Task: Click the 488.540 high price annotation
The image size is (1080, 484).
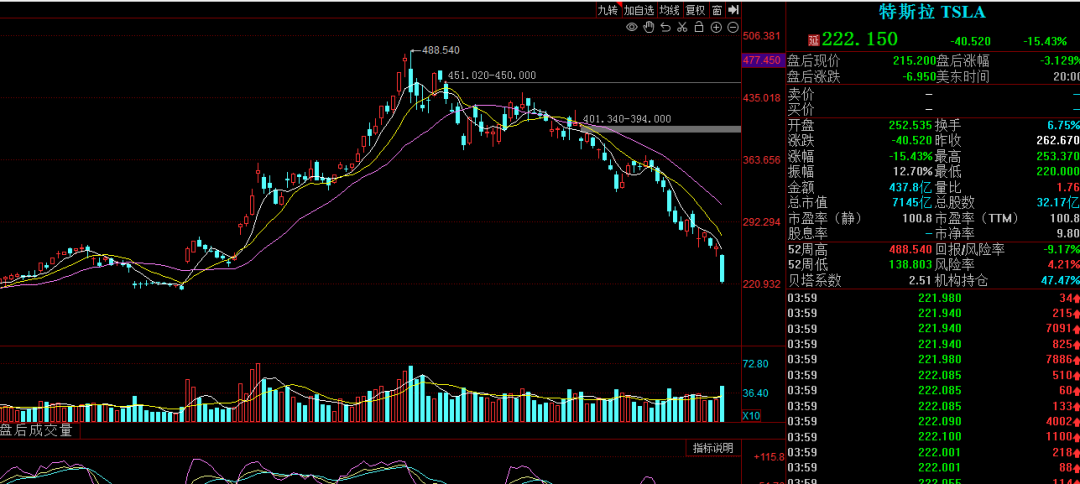Action: [x=440, y=50]
